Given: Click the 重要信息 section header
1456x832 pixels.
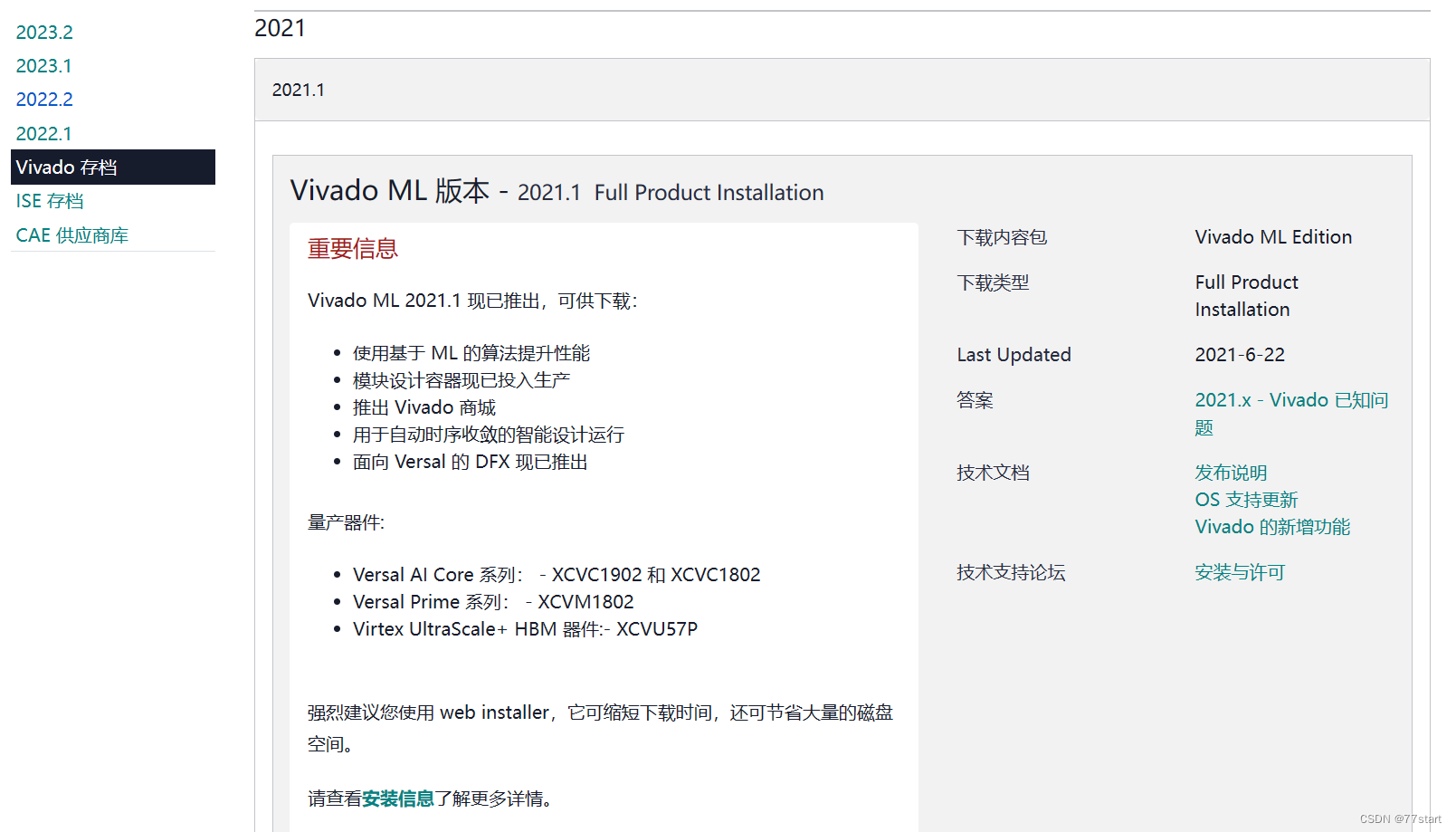Looking at the screenshot, I should coord(352,248).
